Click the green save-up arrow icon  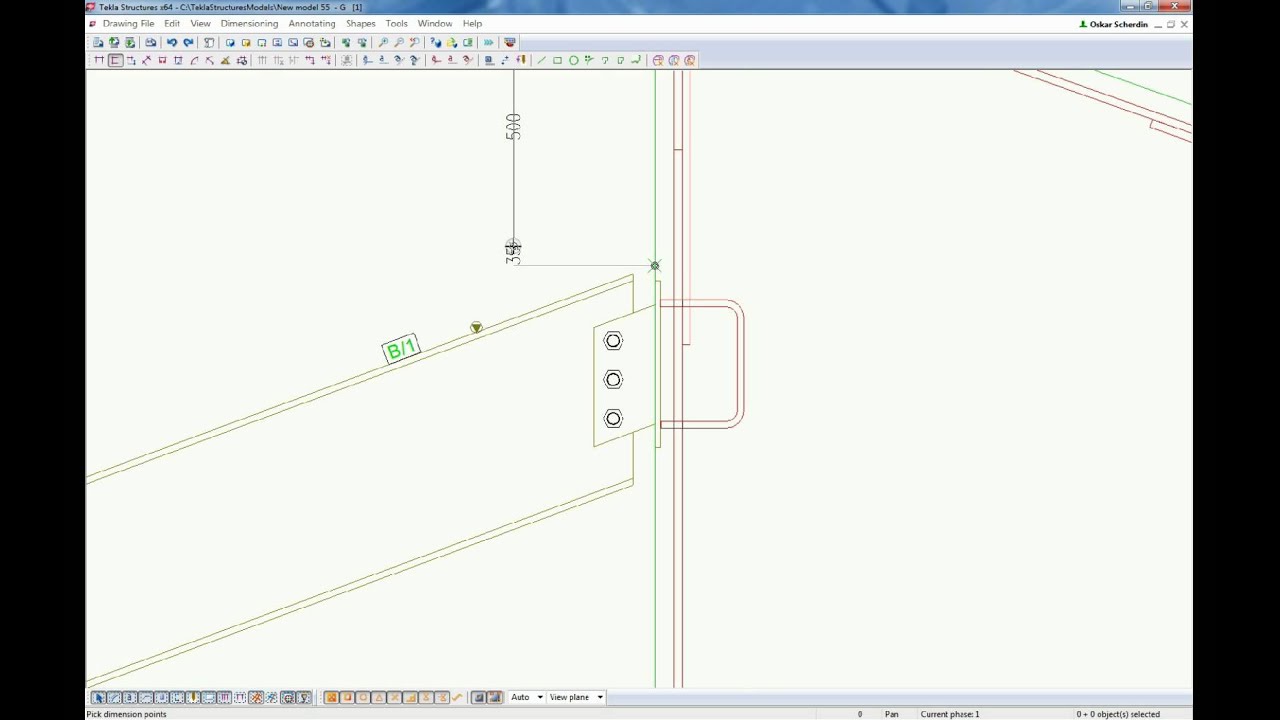click(114, 42)
